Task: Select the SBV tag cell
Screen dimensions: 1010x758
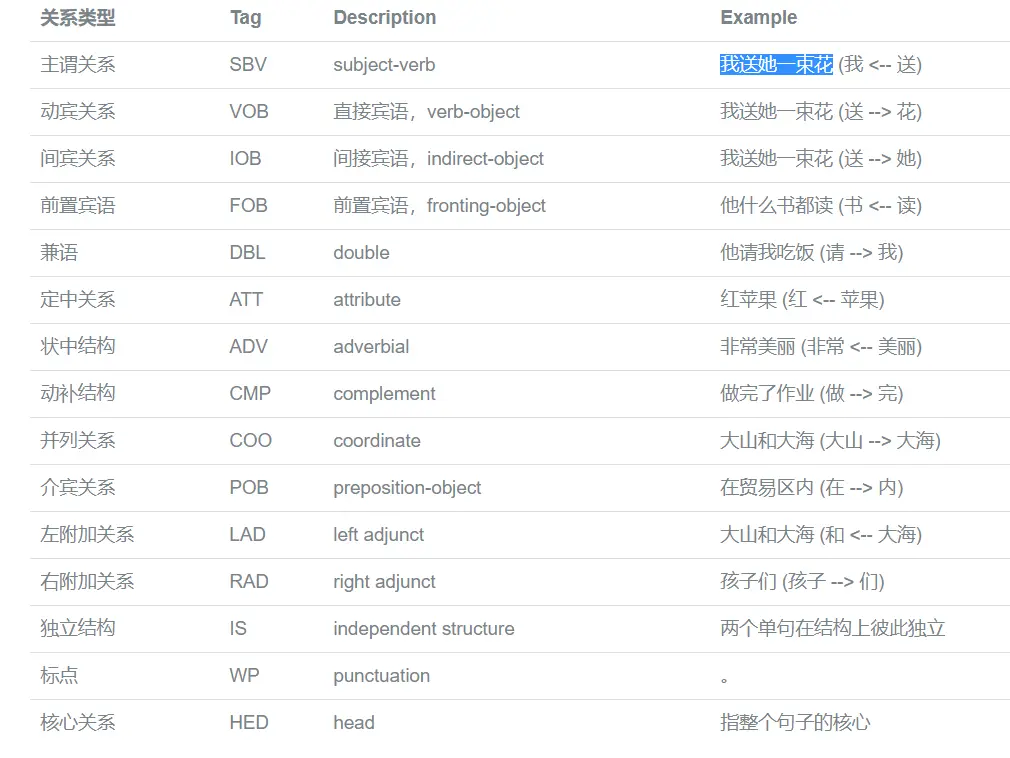Action: coord(248,64)
